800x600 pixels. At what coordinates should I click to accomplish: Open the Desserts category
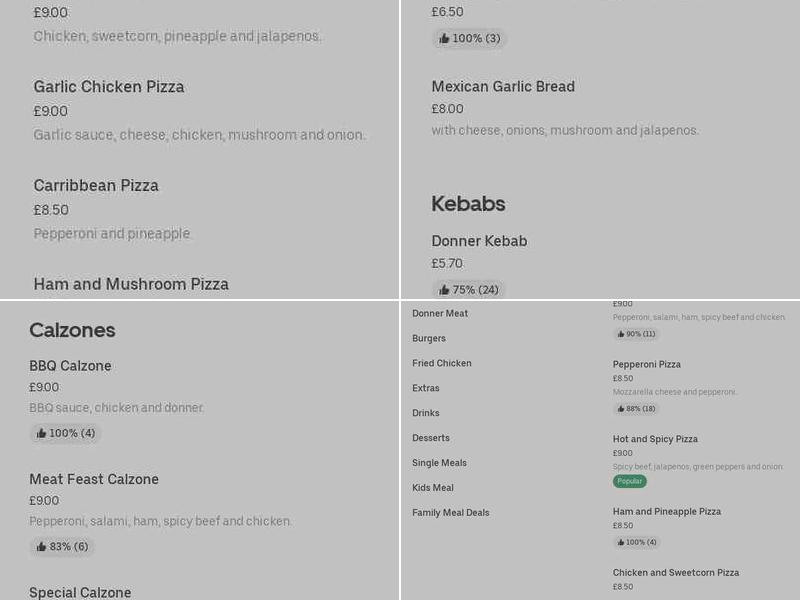[x=429, y=437]
